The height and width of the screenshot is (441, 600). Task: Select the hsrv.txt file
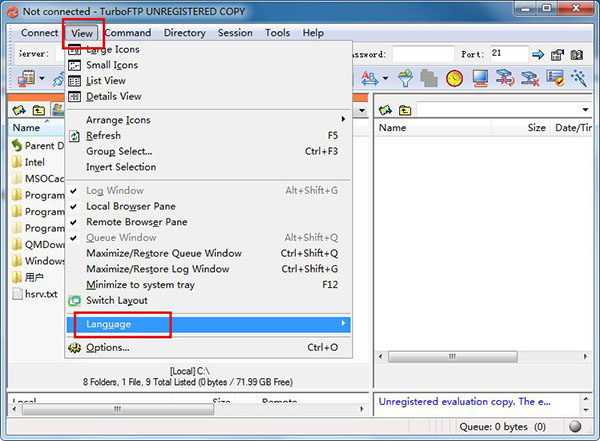(x=35, y=294)
